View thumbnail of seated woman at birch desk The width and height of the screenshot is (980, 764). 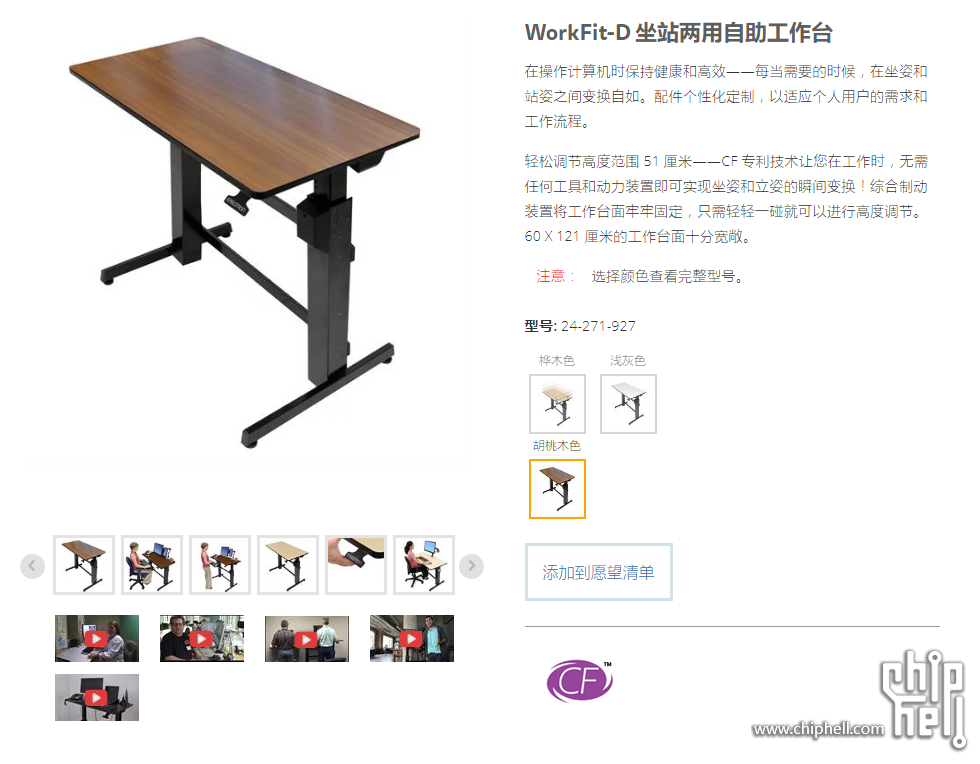424,565
